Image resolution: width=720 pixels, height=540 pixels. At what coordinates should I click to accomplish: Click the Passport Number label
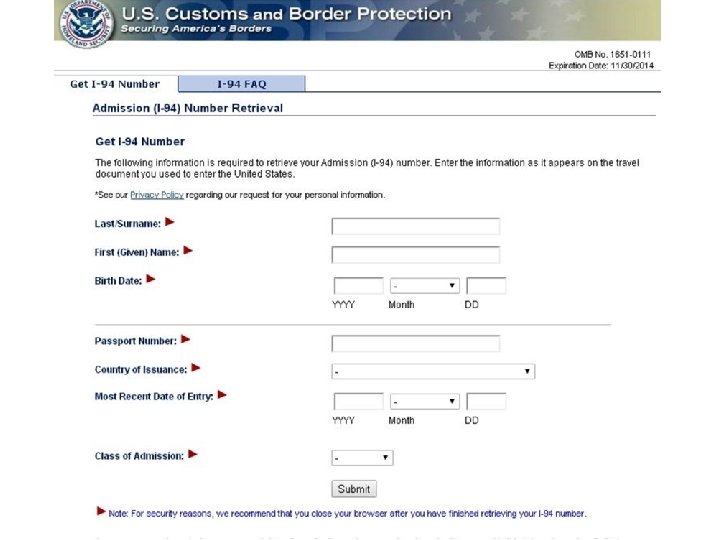click(x=135, y=341)
